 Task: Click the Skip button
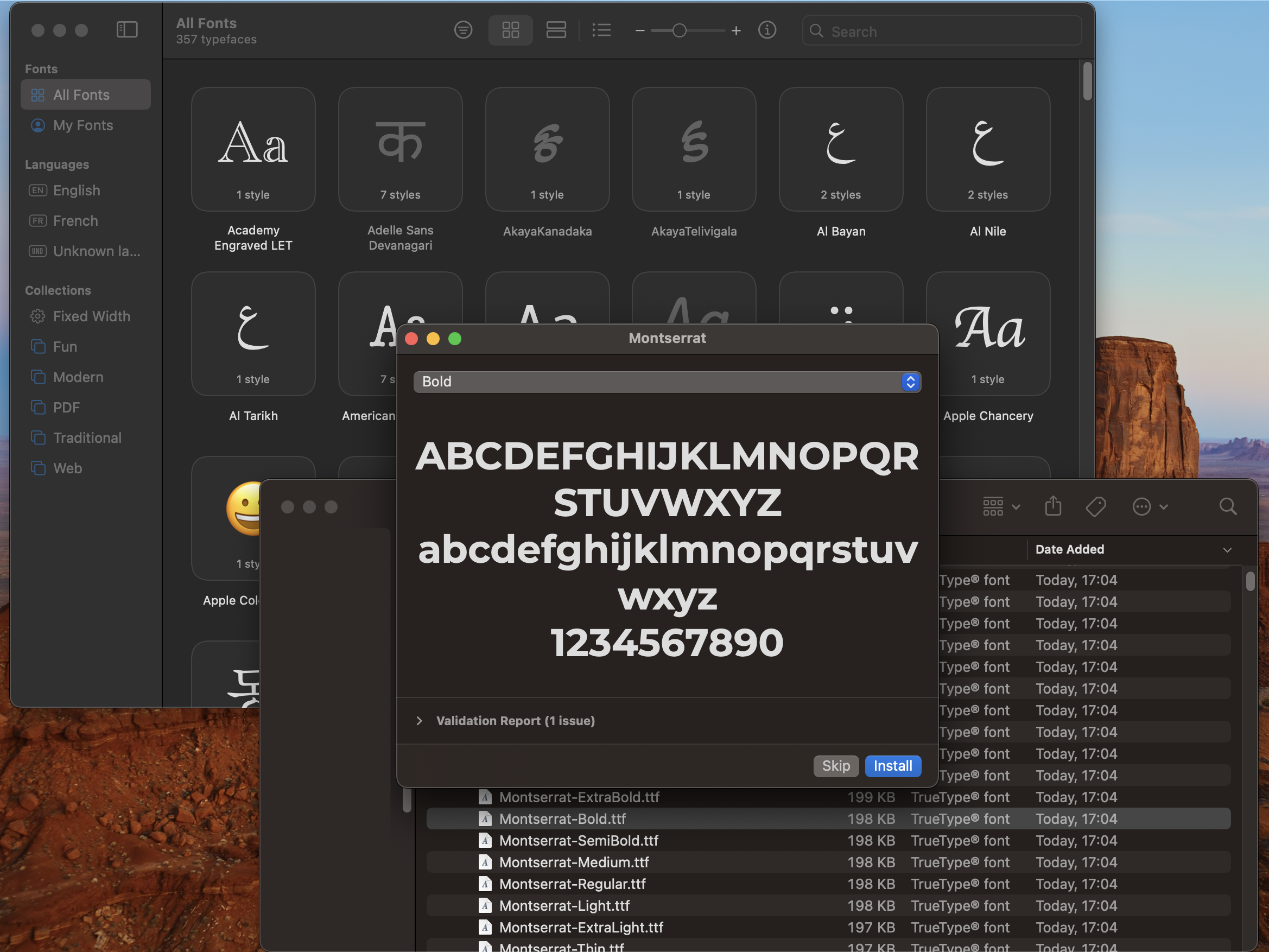pos(836,765)
